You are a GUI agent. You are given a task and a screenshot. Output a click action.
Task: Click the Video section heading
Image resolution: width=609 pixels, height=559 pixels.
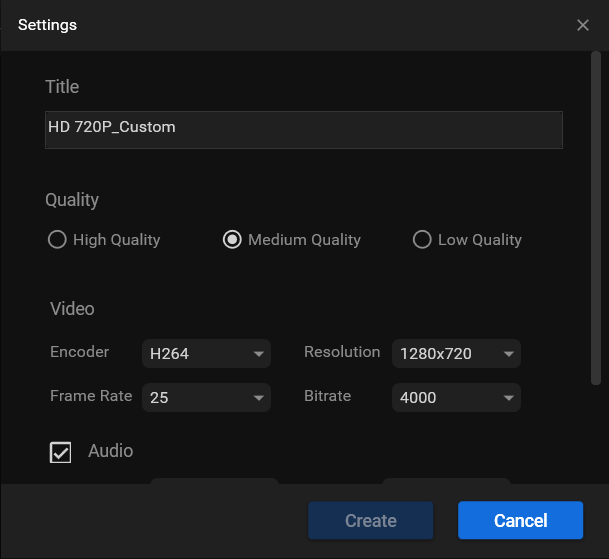click(x=72, y=309)
